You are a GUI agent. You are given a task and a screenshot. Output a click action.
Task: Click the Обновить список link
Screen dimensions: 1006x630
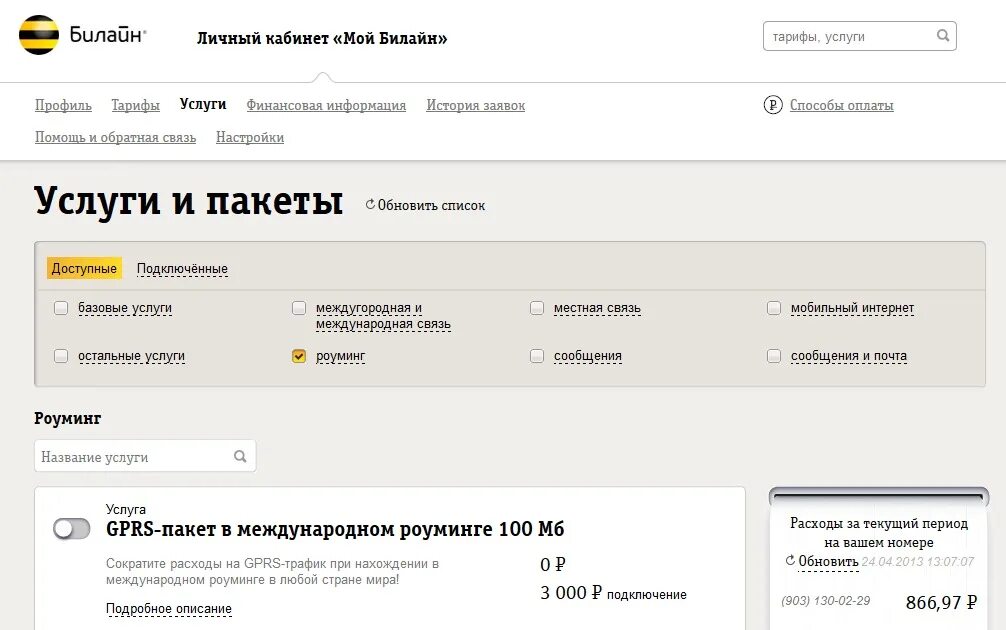pyautogui.click(x=431, y=205)
